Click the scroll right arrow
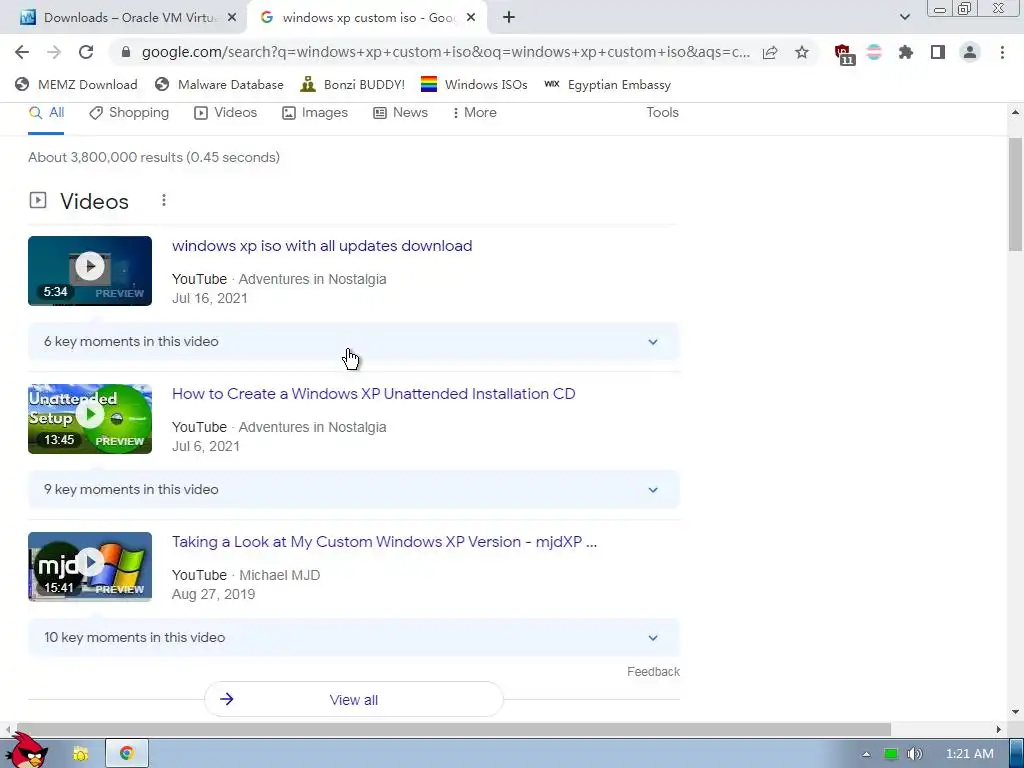This screenshot has height=768, width=1024. [x=998, y=729]
